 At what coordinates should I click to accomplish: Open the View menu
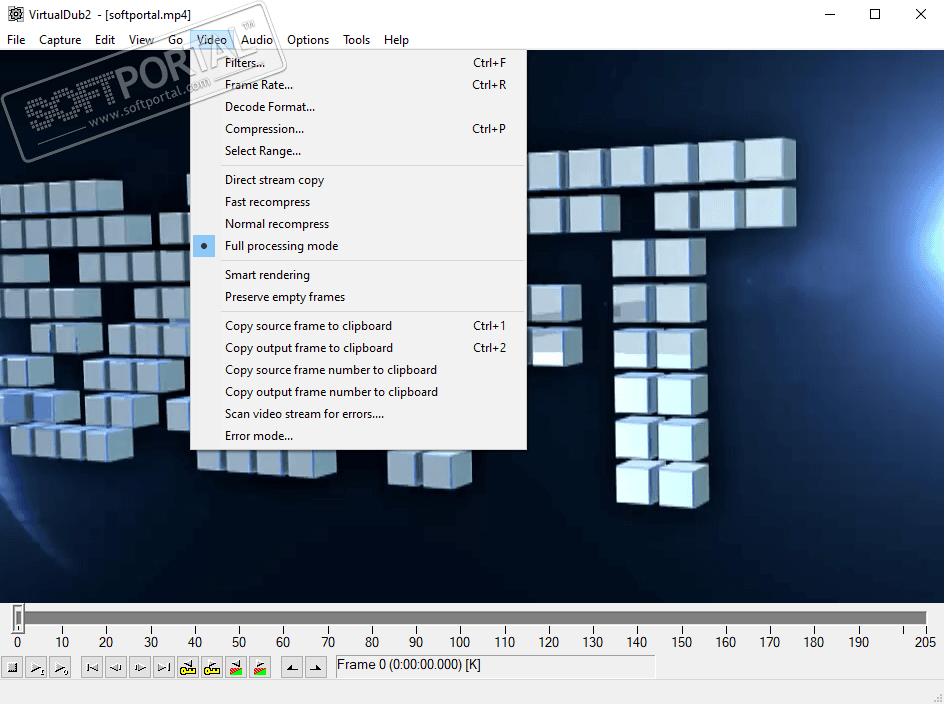pos(141,40)
